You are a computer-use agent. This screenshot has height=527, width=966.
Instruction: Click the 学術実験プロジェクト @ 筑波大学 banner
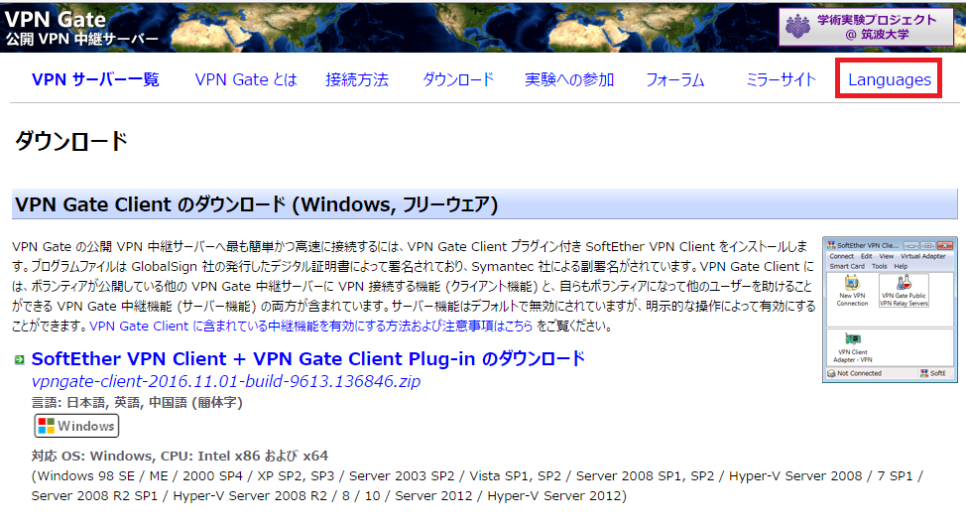(x=866, y=27)
